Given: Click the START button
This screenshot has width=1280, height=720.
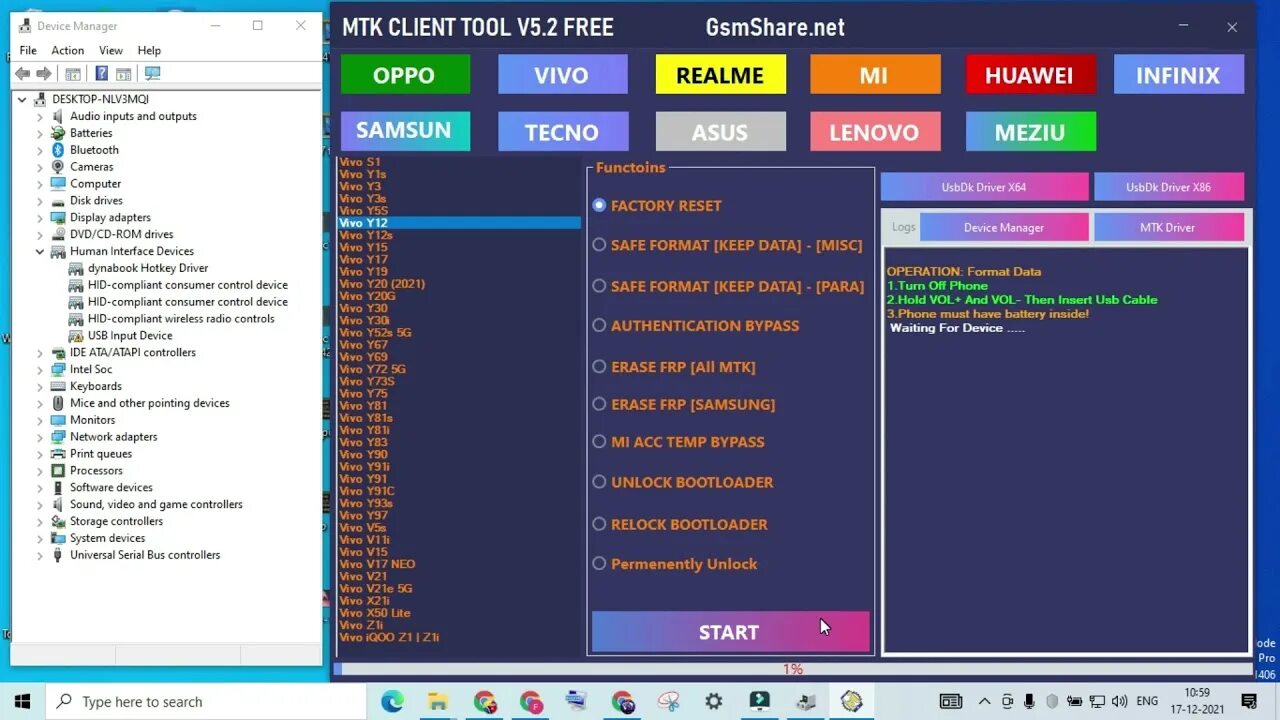Looking at the screenshot, I should [x=730, y=632].
